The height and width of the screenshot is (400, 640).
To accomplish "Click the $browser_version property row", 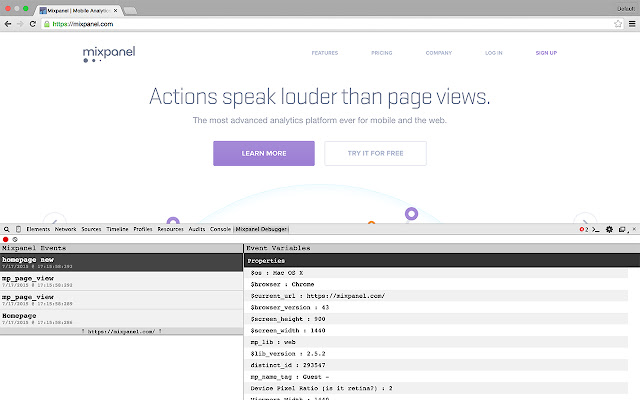I will (x=437, y=307).
